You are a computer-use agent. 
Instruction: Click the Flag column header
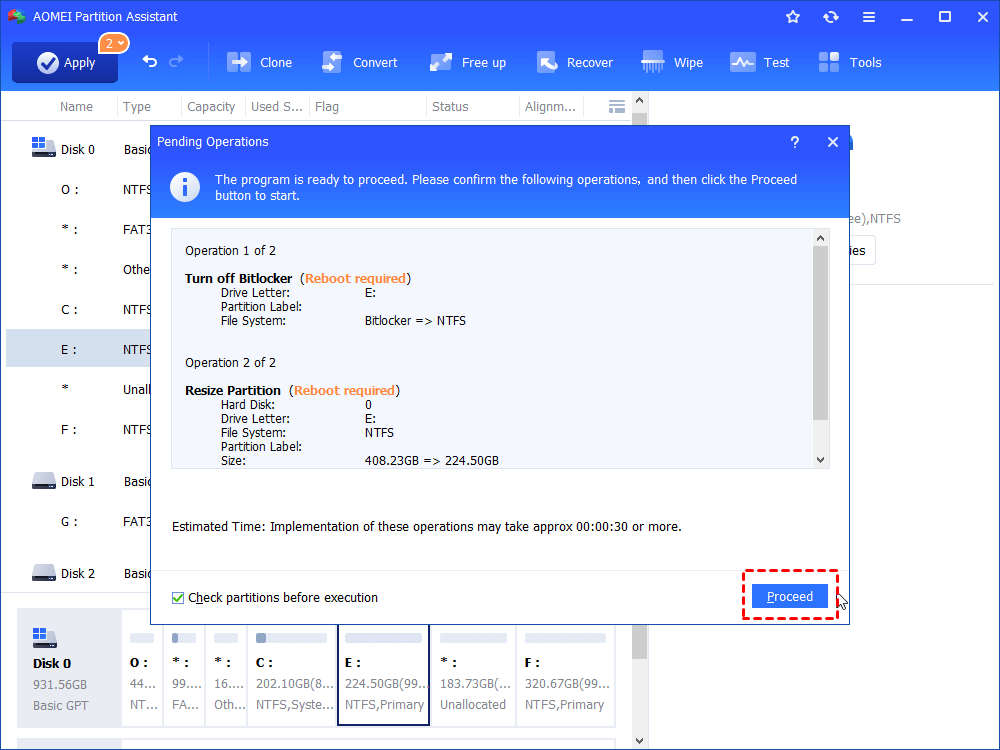click(x=327, y=107)
